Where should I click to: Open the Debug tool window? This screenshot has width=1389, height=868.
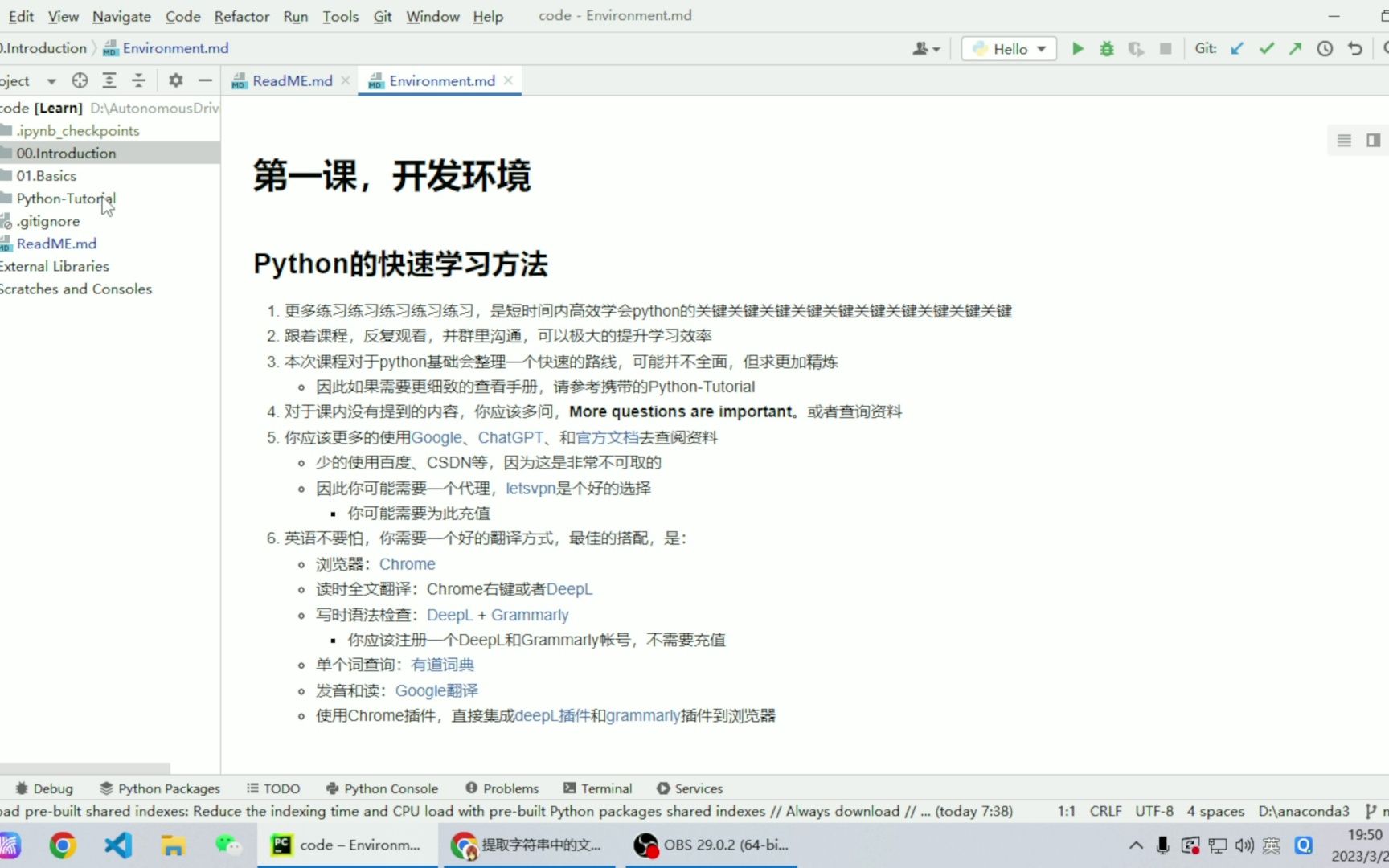click(x=44, y=788)
